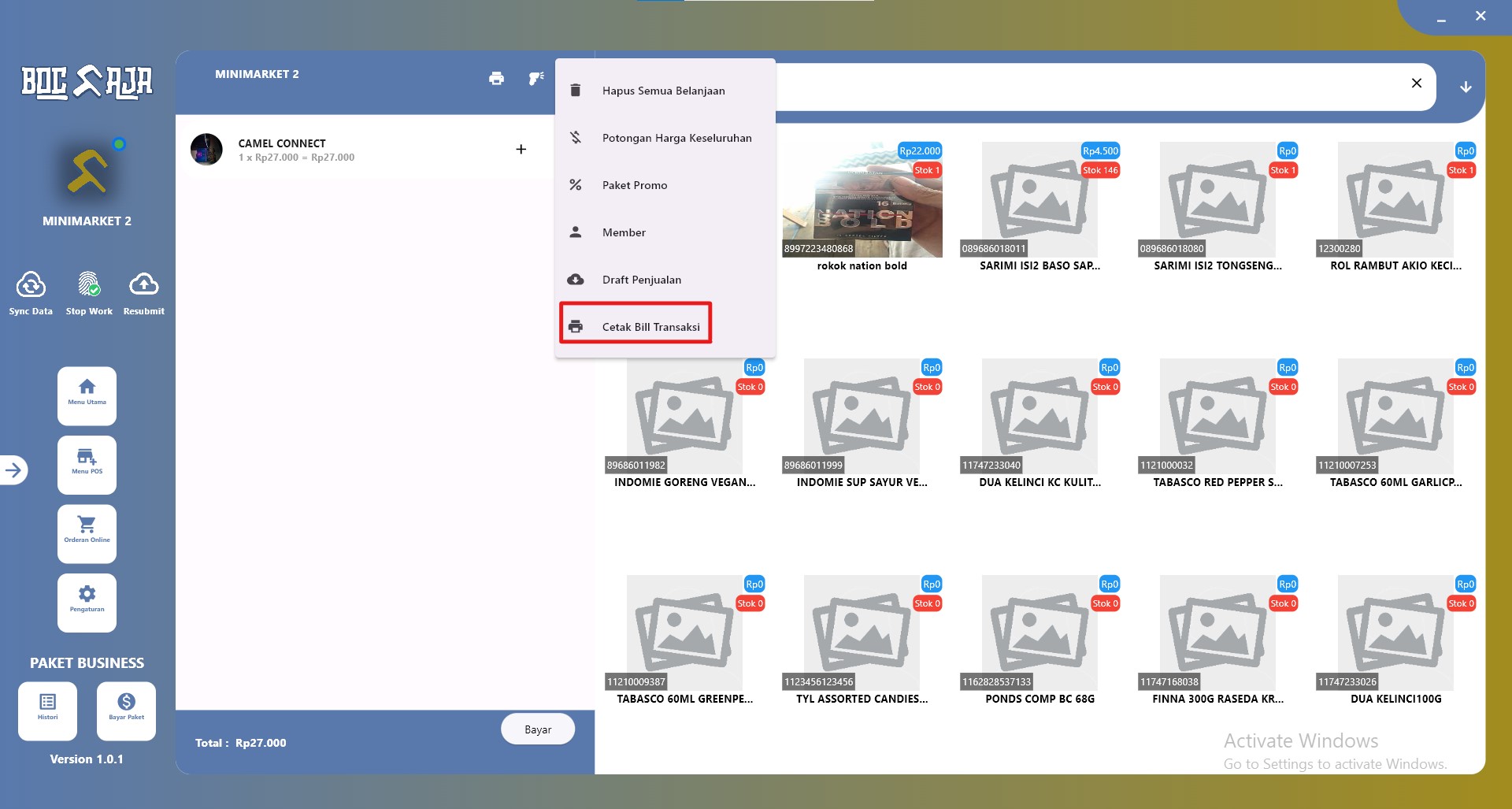1512x809 pixels.
Task: Add one more CAMEL CONNECT with plus
Action: click(521, 150)
